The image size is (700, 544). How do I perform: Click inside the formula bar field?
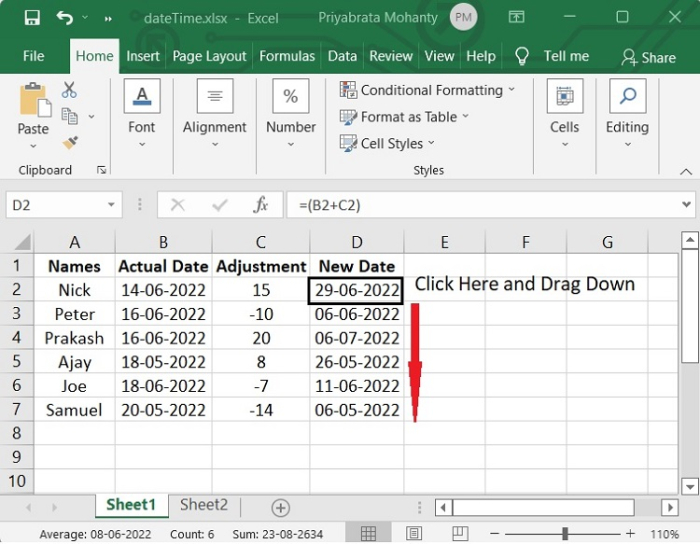point(480,205)
